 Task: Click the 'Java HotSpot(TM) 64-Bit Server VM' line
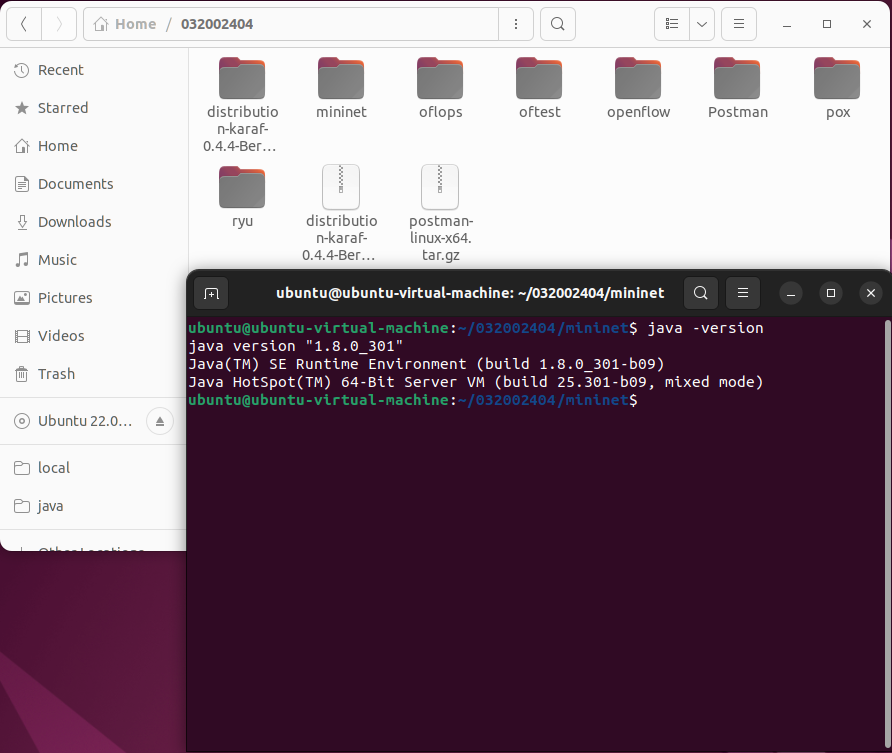(476, 382)
